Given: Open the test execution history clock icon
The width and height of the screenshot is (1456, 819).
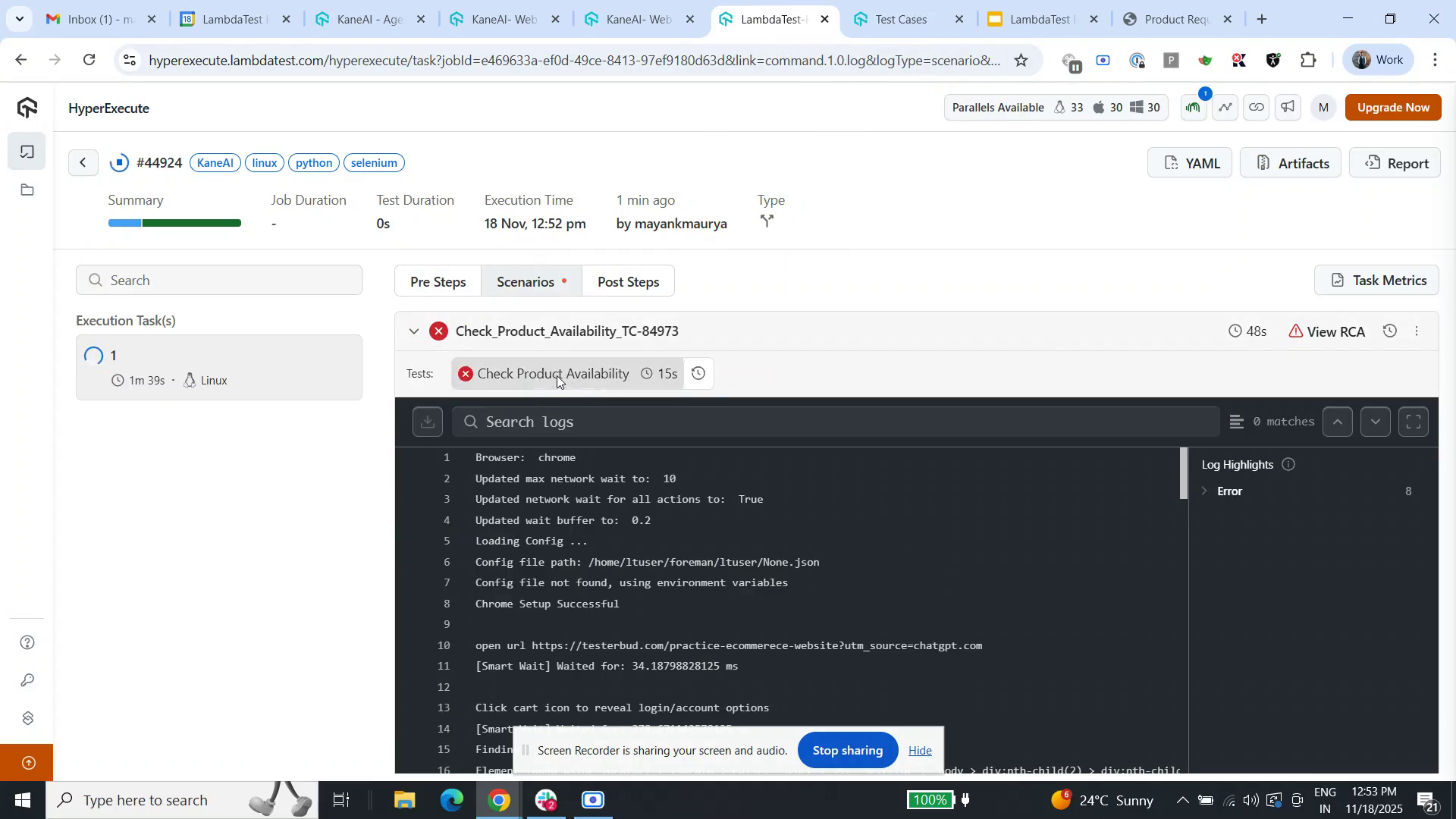Looking at the screenshot, I should [x=698, y=373].
